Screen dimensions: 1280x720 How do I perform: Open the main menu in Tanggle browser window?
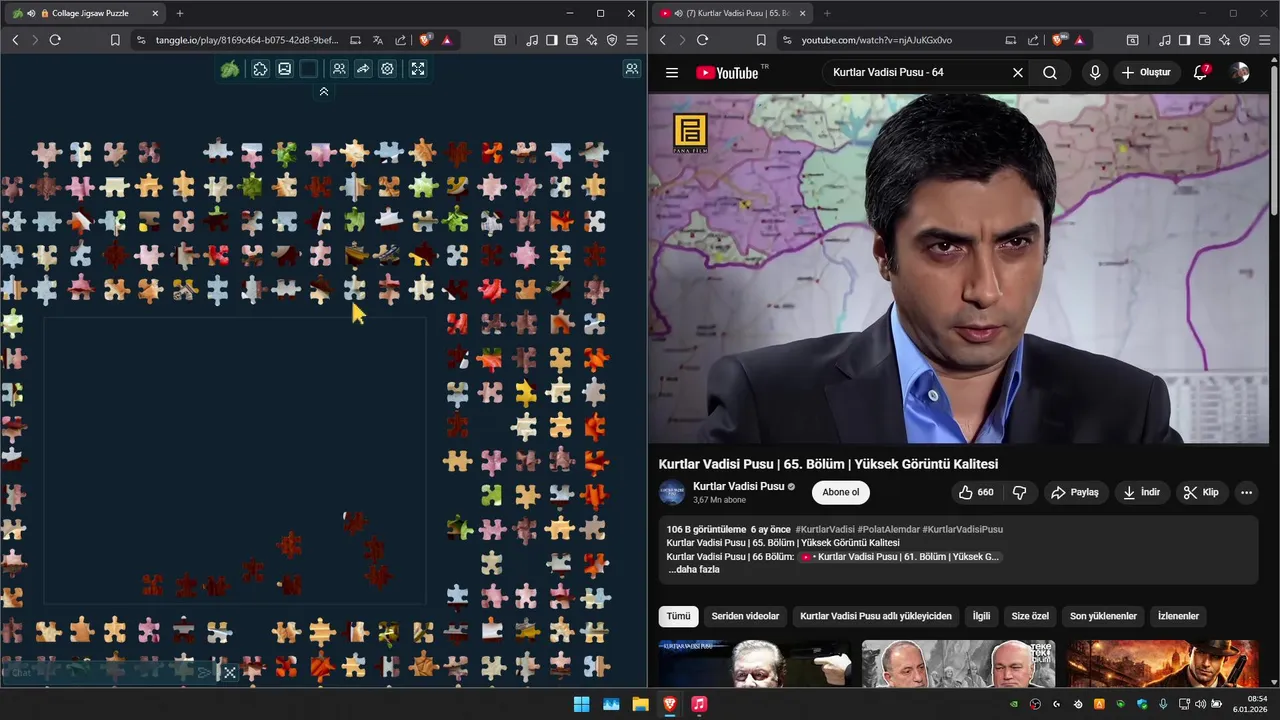[x=632, y=40]
